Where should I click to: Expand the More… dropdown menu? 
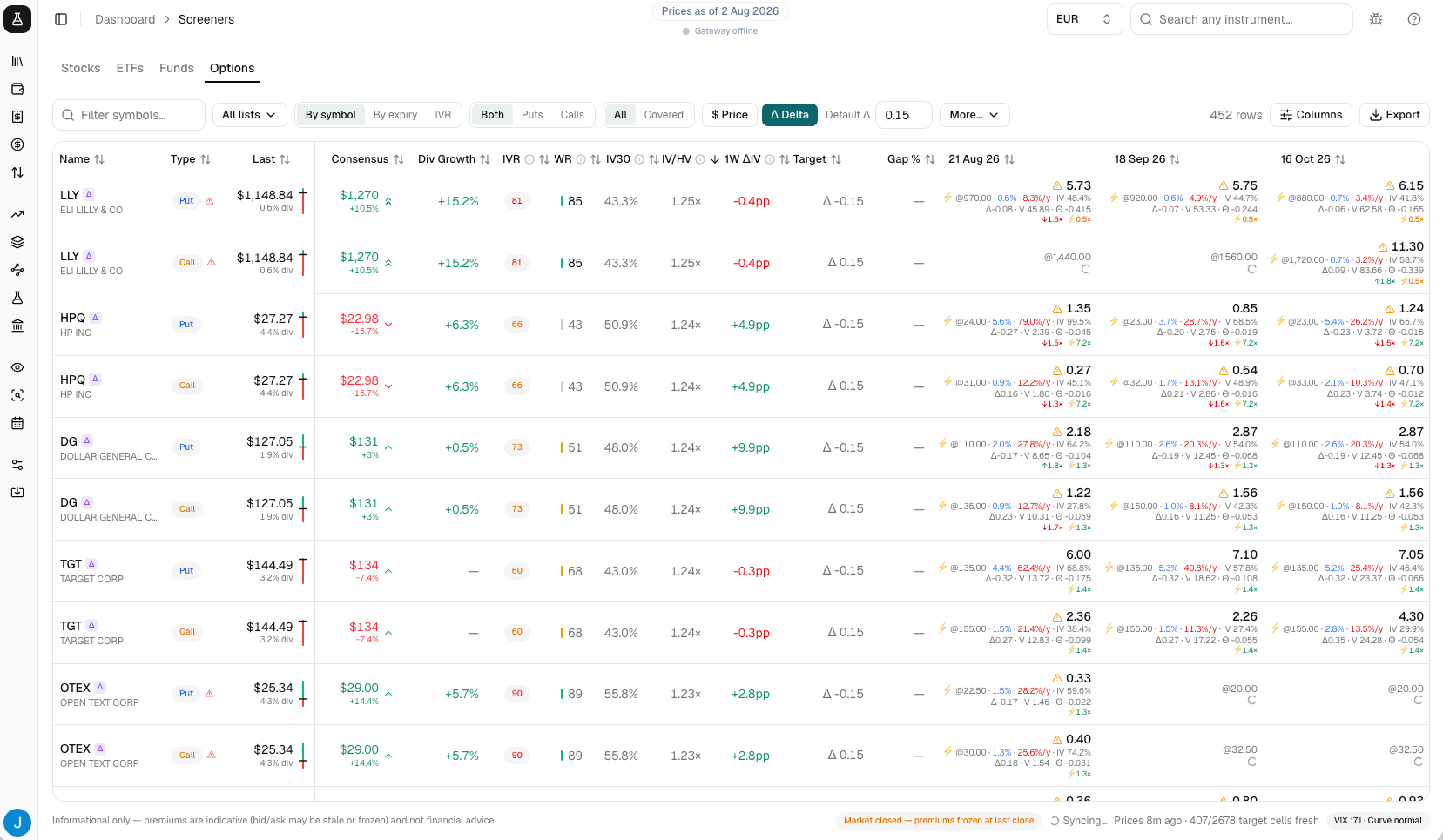coord(974,115)
